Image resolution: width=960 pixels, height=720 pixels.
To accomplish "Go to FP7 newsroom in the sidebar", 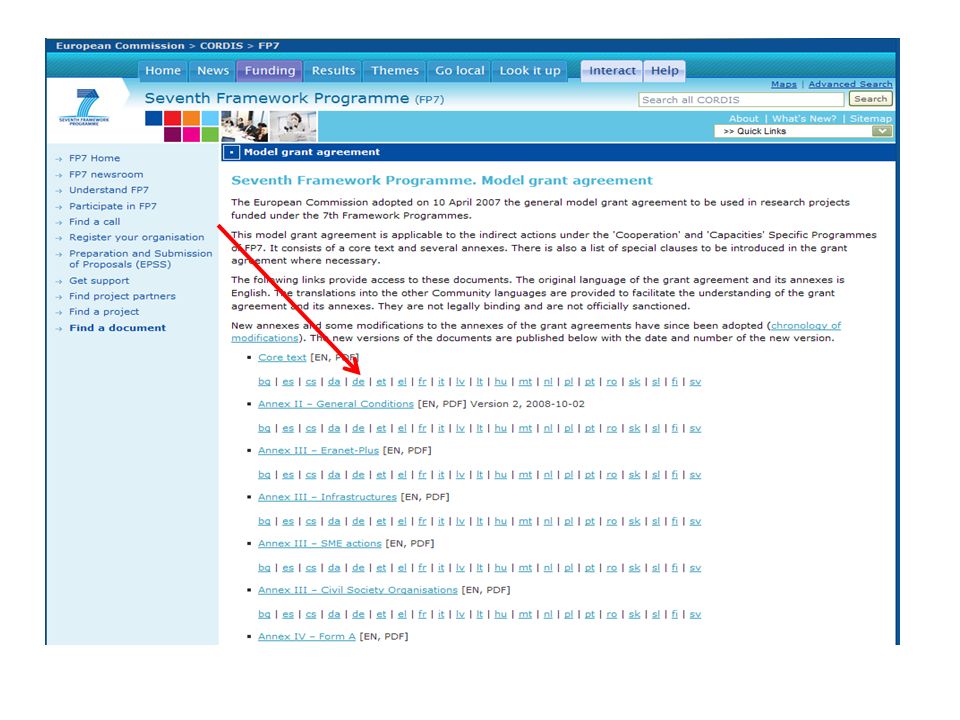I will point(106,174).
